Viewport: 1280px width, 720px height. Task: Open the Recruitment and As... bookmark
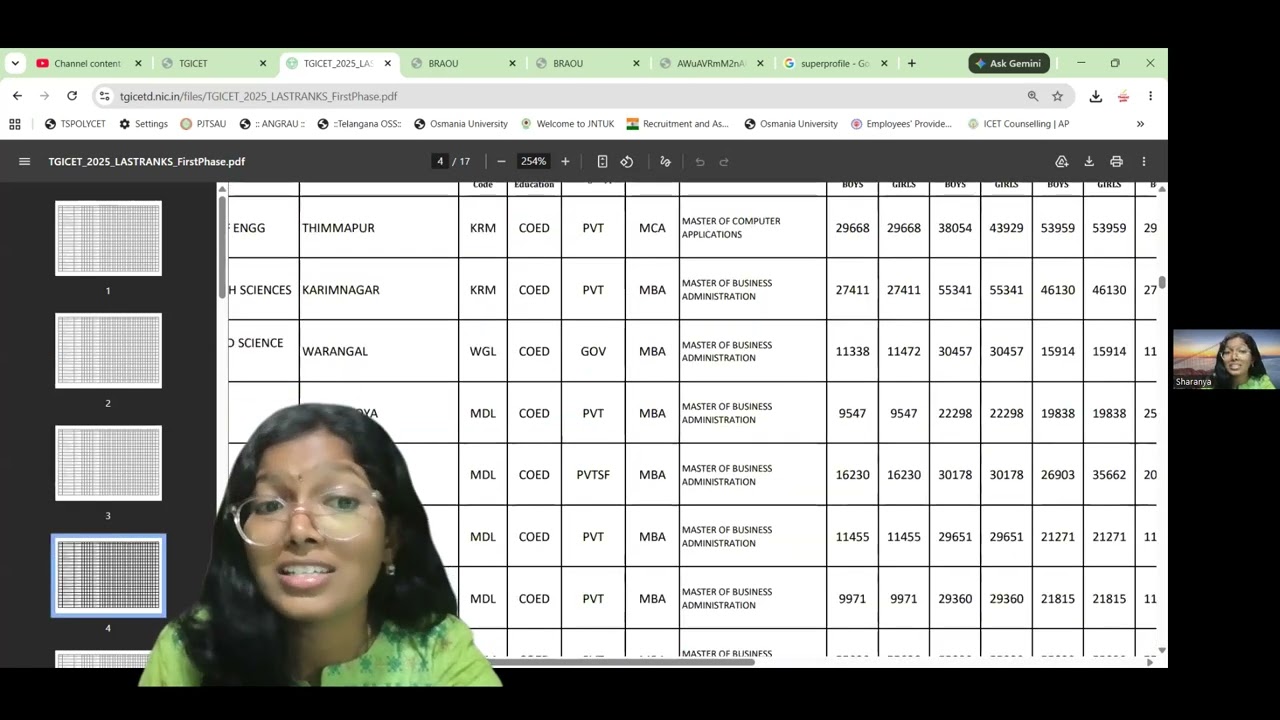(677, 124)
